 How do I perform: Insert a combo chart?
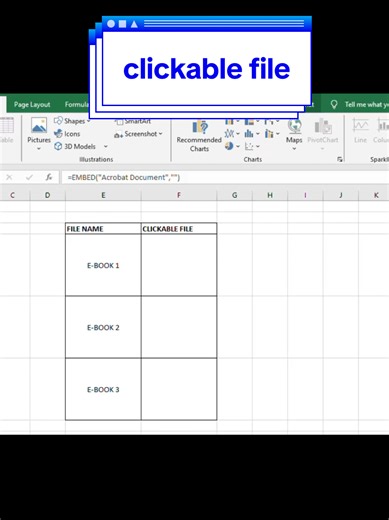pos(269,134)
